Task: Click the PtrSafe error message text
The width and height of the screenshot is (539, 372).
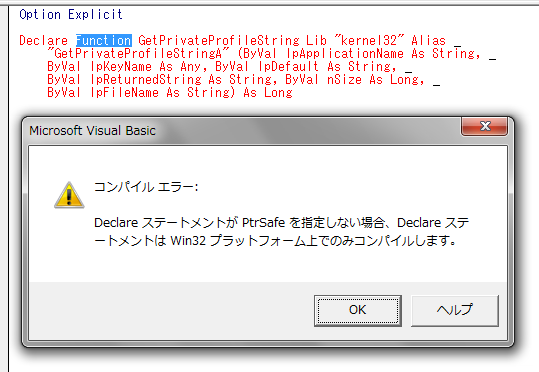Action: click(281, 231)
